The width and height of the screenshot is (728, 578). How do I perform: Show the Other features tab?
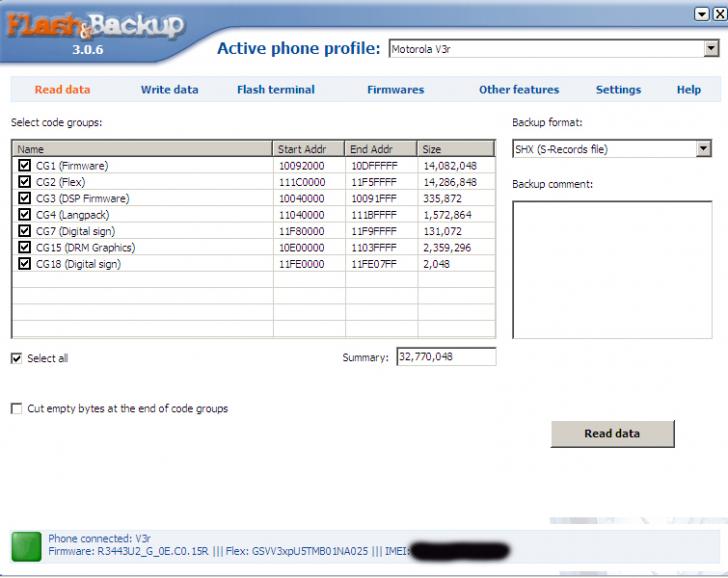pos(519,90)
